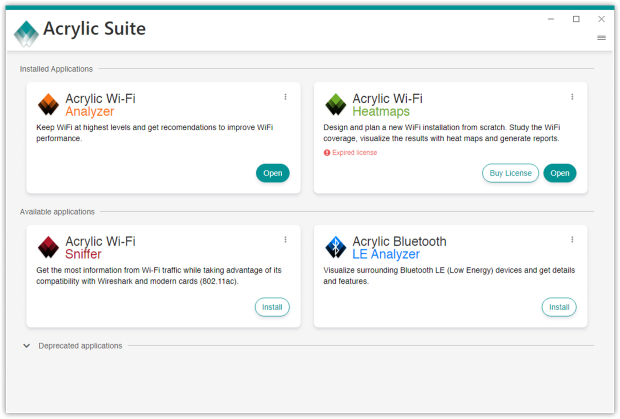This screenshot has height=419, width=620.
Task: Close the Acrylic Suite window
Action: point(601,19)
